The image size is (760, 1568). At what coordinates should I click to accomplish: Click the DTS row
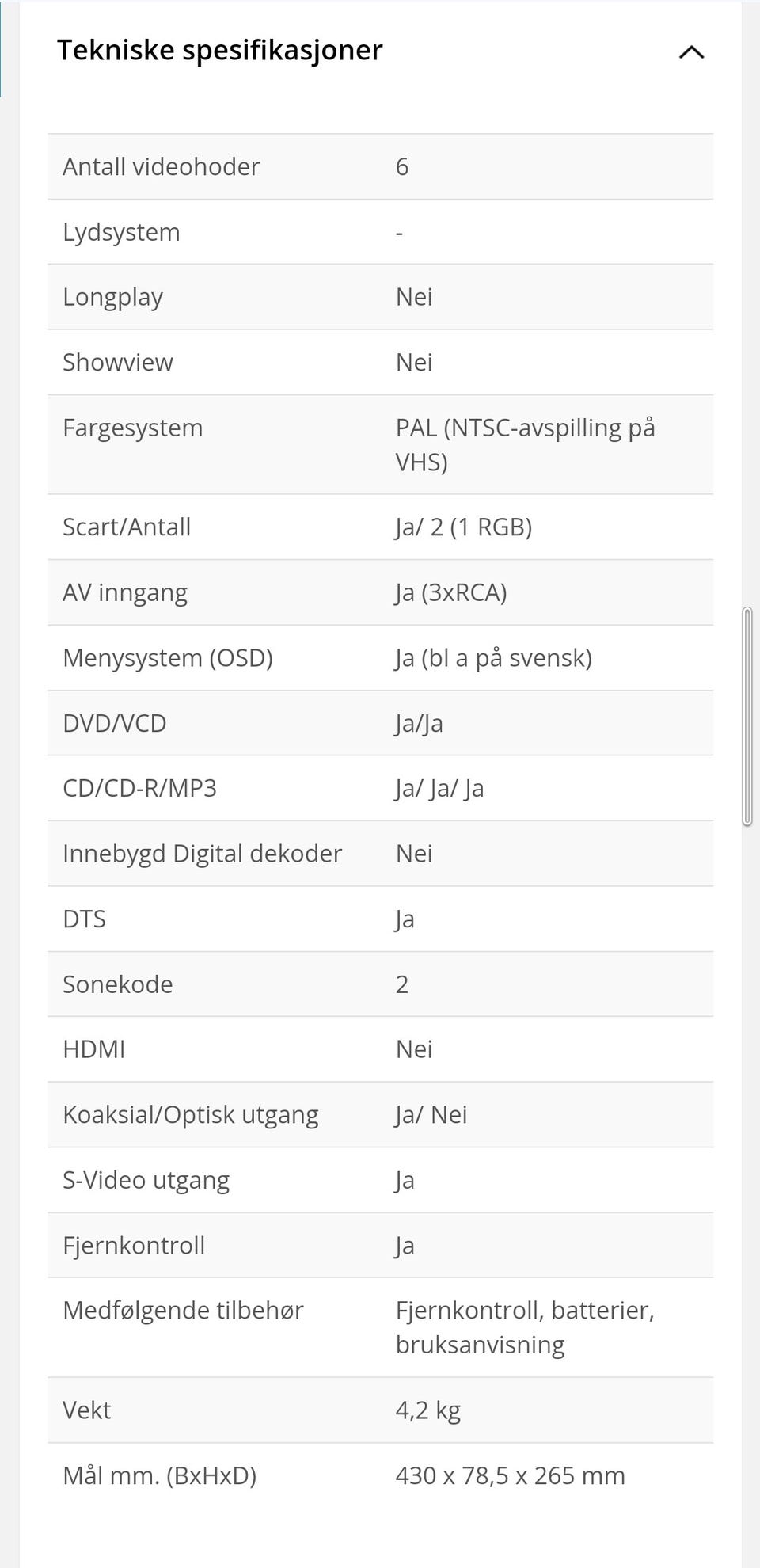pyautogui.click(x=380, y=919)
